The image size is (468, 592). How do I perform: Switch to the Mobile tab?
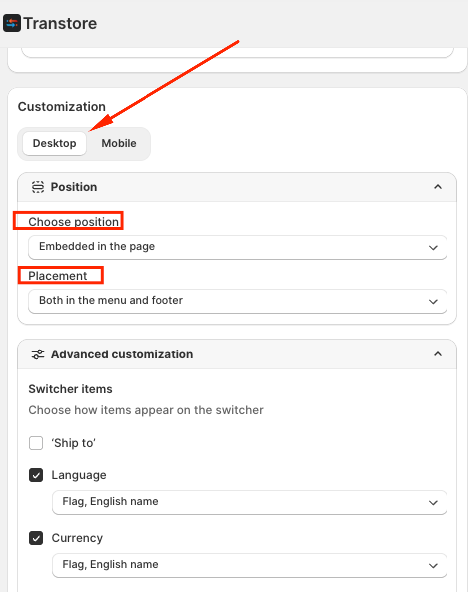click(119, 143)
